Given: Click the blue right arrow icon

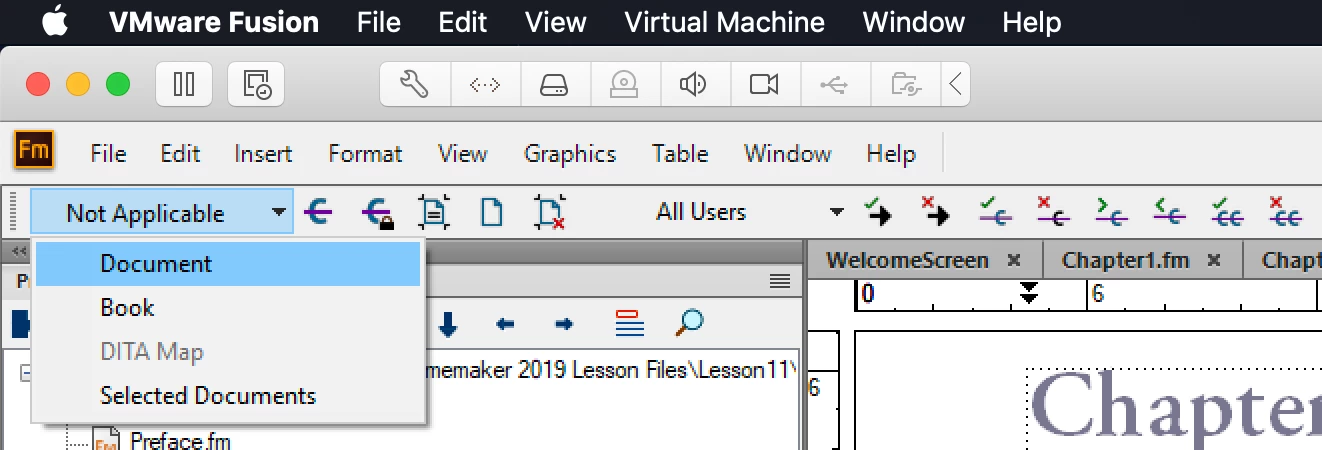Looking at the screenshot, I should (x=564, y=323).
